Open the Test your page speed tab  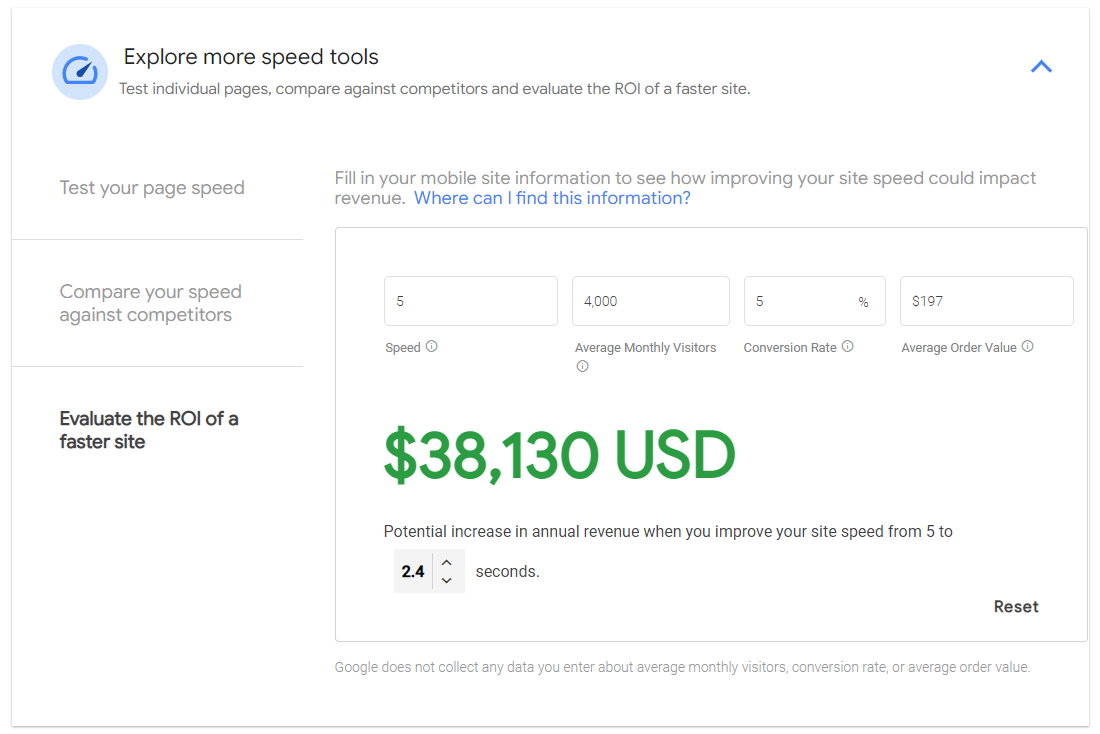pyautogui.click(x=152, y=188)
